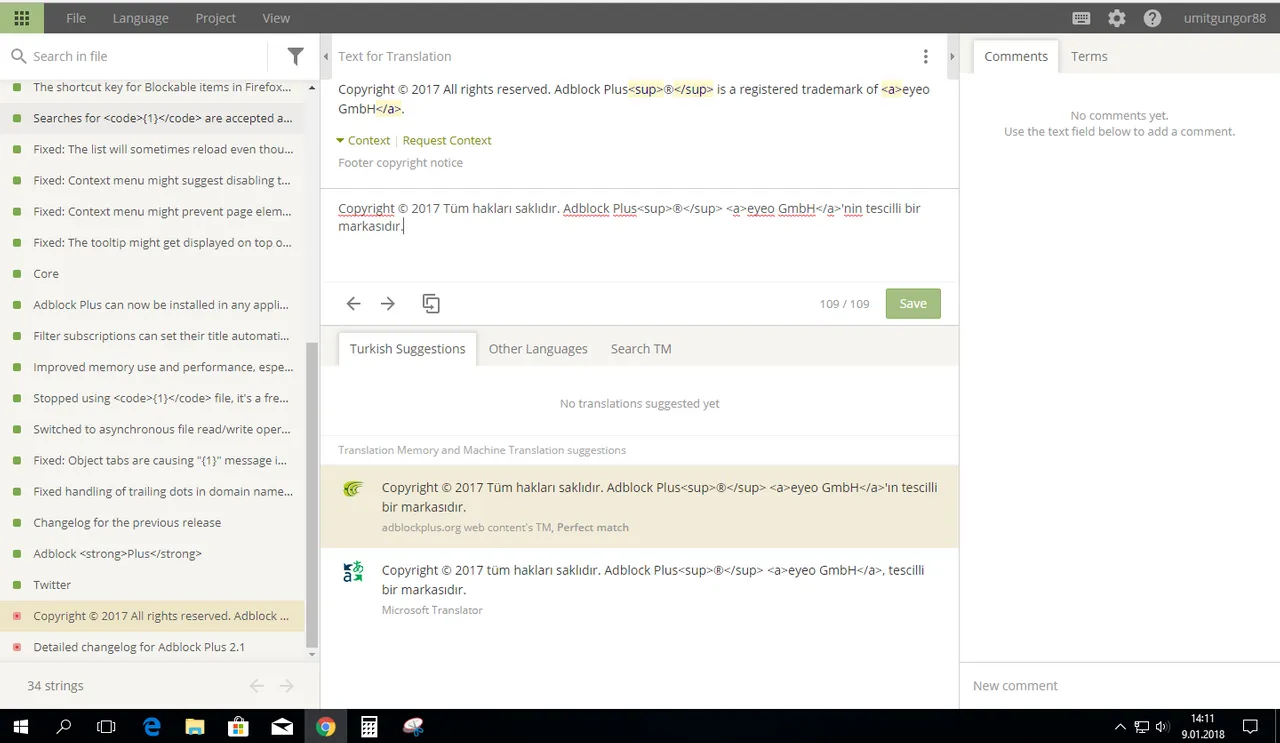The width and height of the screenshot is (1280, 743).
Task: Switch to the Comments tab
Action: tap(1016, 56)
